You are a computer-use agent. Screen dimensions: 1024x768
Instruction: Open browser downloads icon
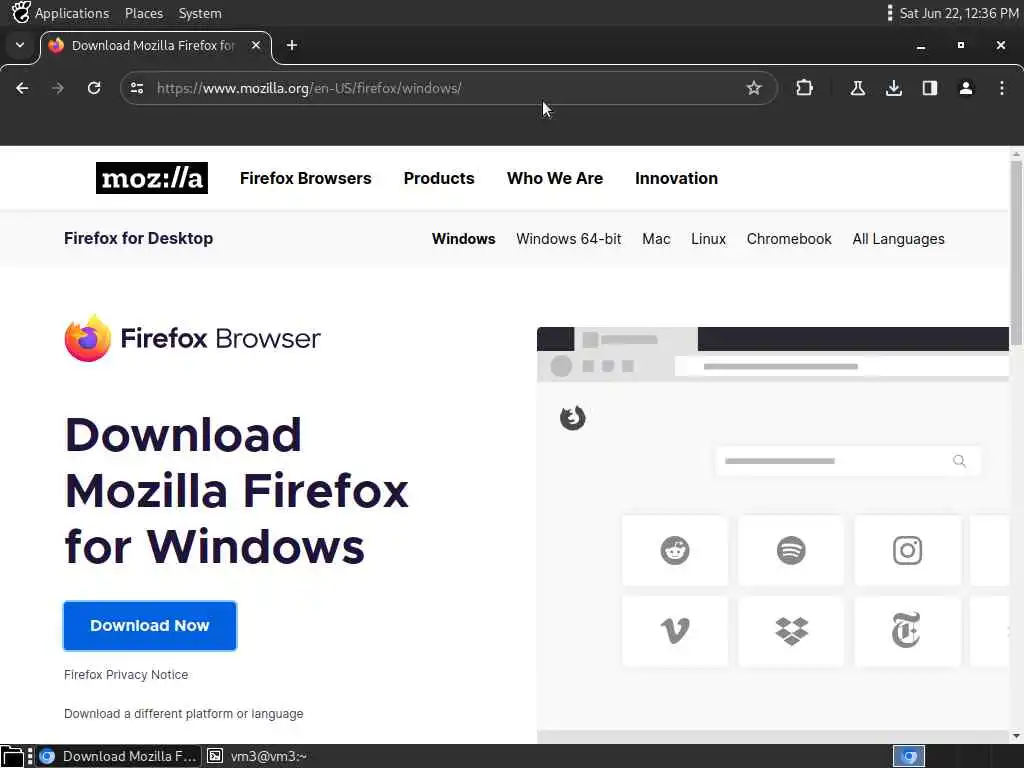click(x=894, y=88)
